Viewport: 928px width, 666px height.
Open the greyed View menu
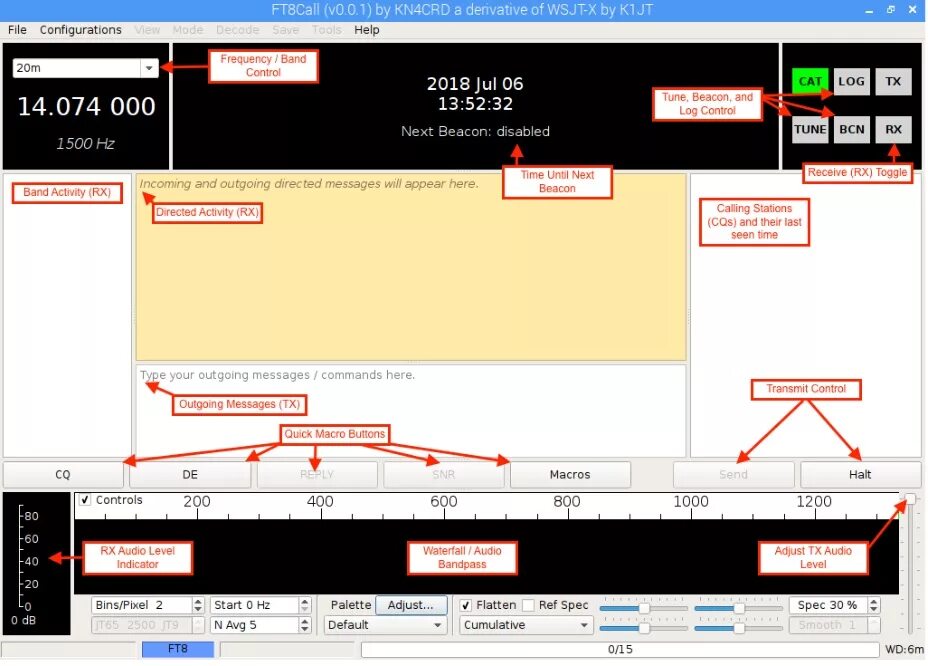tap(147, 30)
